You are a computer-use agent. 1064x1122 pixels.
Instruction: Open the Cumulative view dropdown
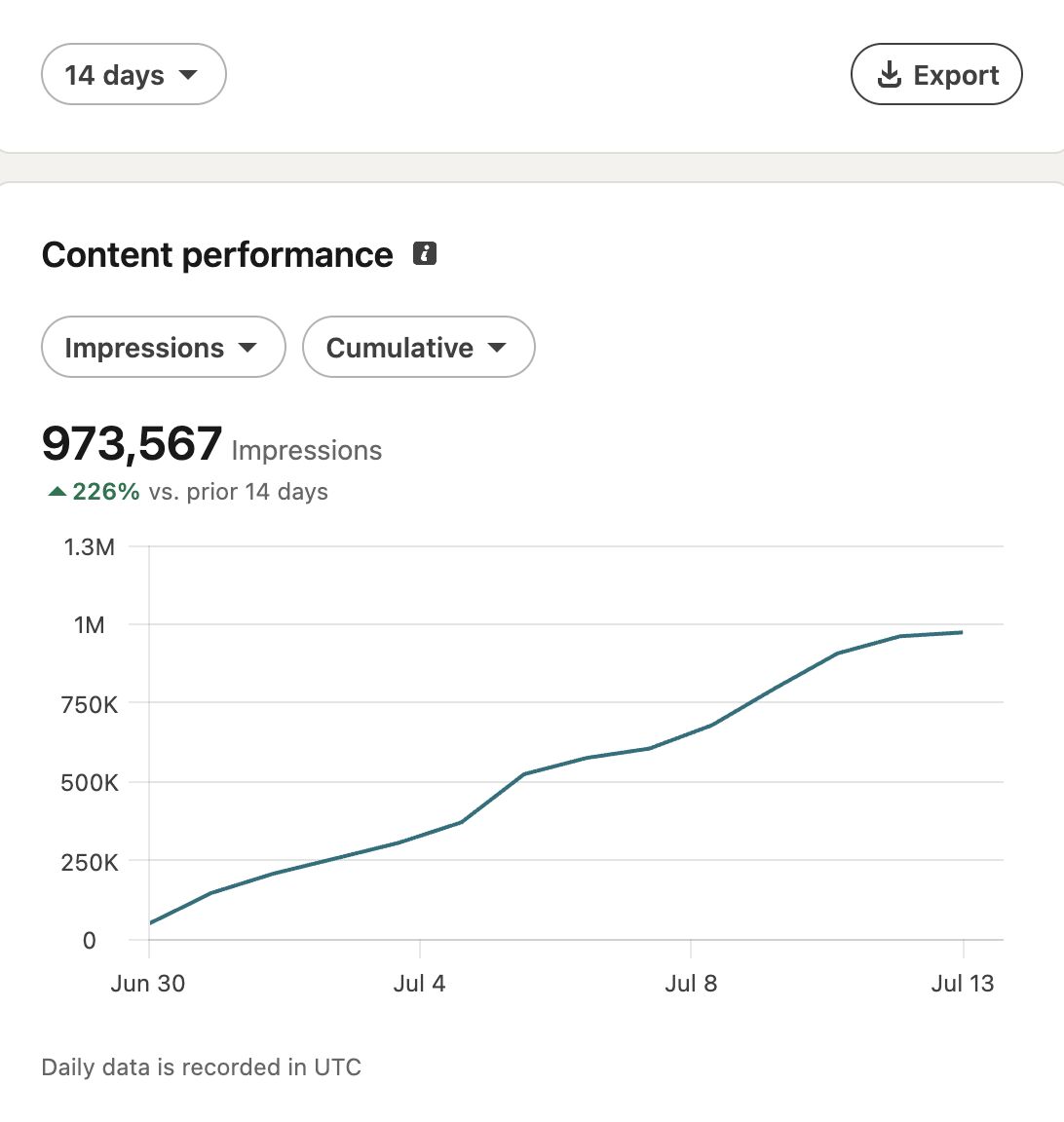point(418,347)
